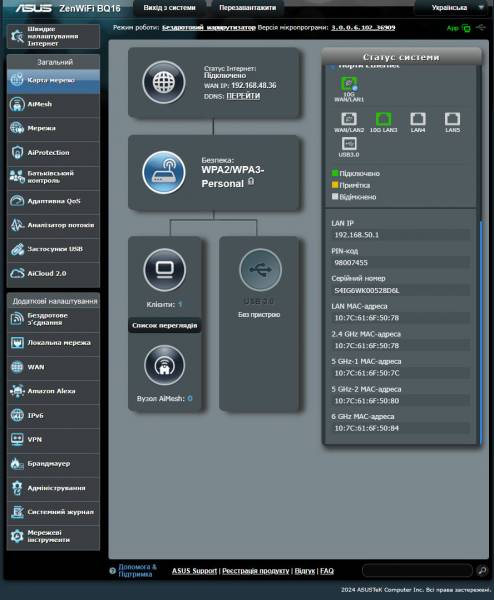Image resolution: width=494 pixels, height=600 pixels.
Task: Open Системний журнал log icon
Action: click(17, 512)
